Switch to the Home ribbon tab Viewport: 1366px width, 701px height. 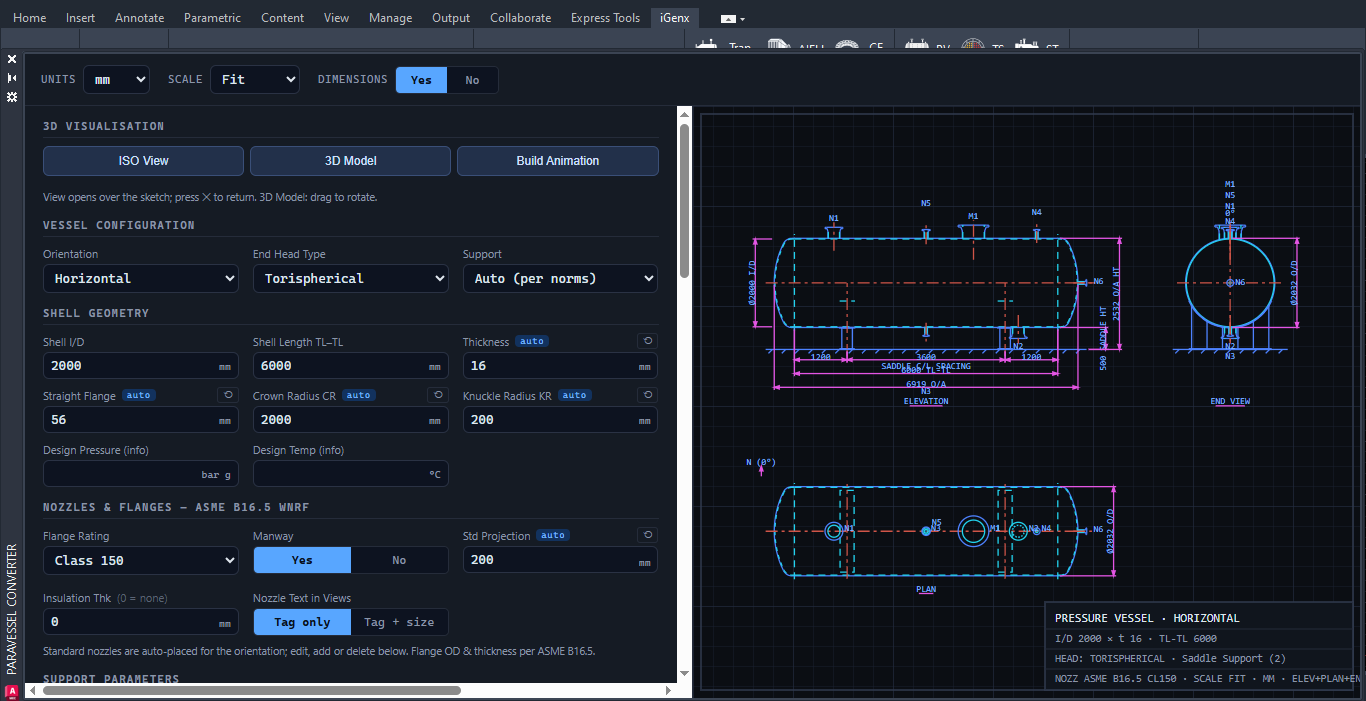click(29, 18)
